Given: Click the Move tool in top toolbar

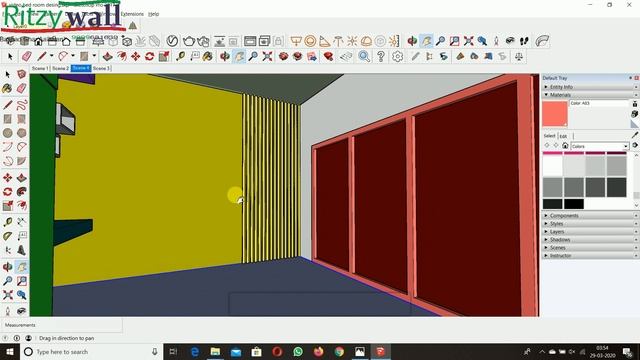Looking at the screenshot, I should coord(136,56).
